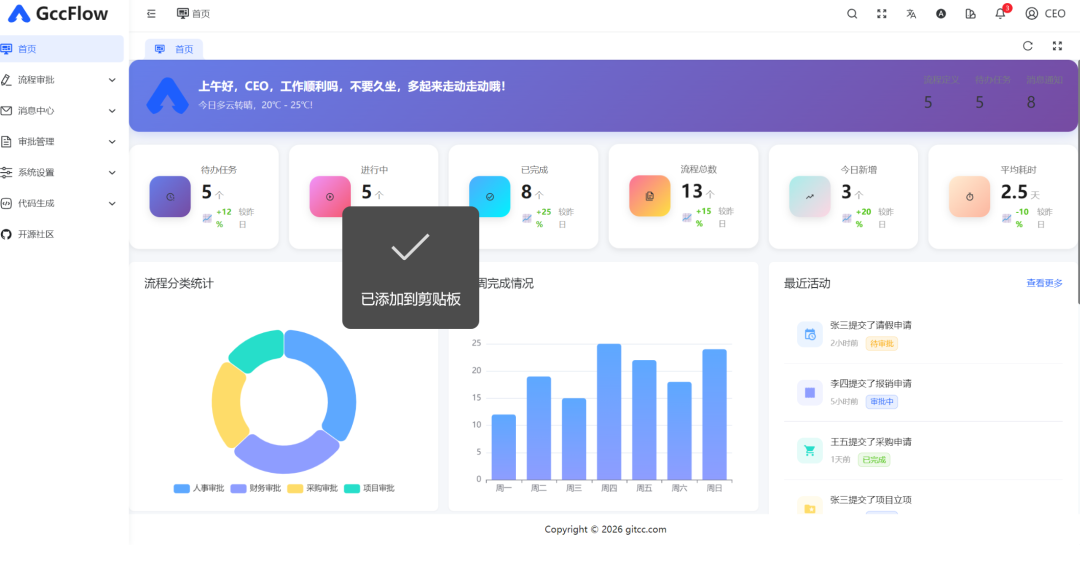Image resolution: width=1080 pixels, height=569 pixels.
Task: Click the folder icon of 张三提交了项目立项
Action: click(810, 506)
